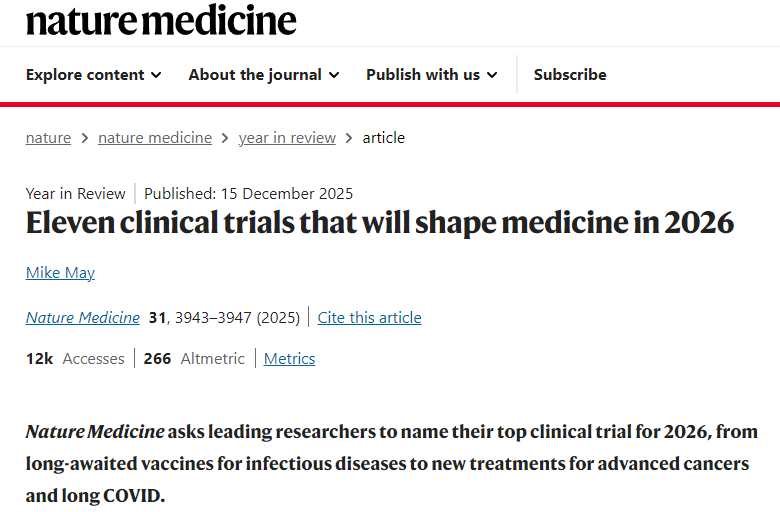Navigate to year in review breadcrumb
Image resolution: width=780 pixels, height=512 pixels.
point(287,138)
